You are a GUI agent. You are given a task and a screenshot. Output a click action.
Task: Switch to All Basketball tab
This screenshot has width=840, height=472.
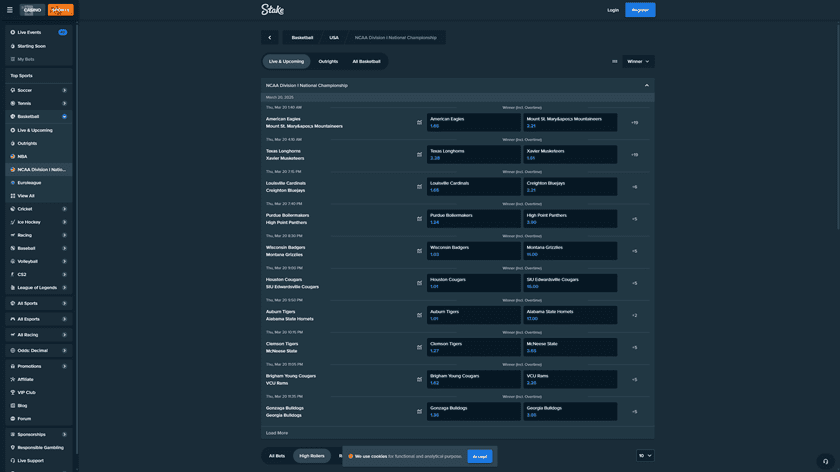tap(366, 62)
